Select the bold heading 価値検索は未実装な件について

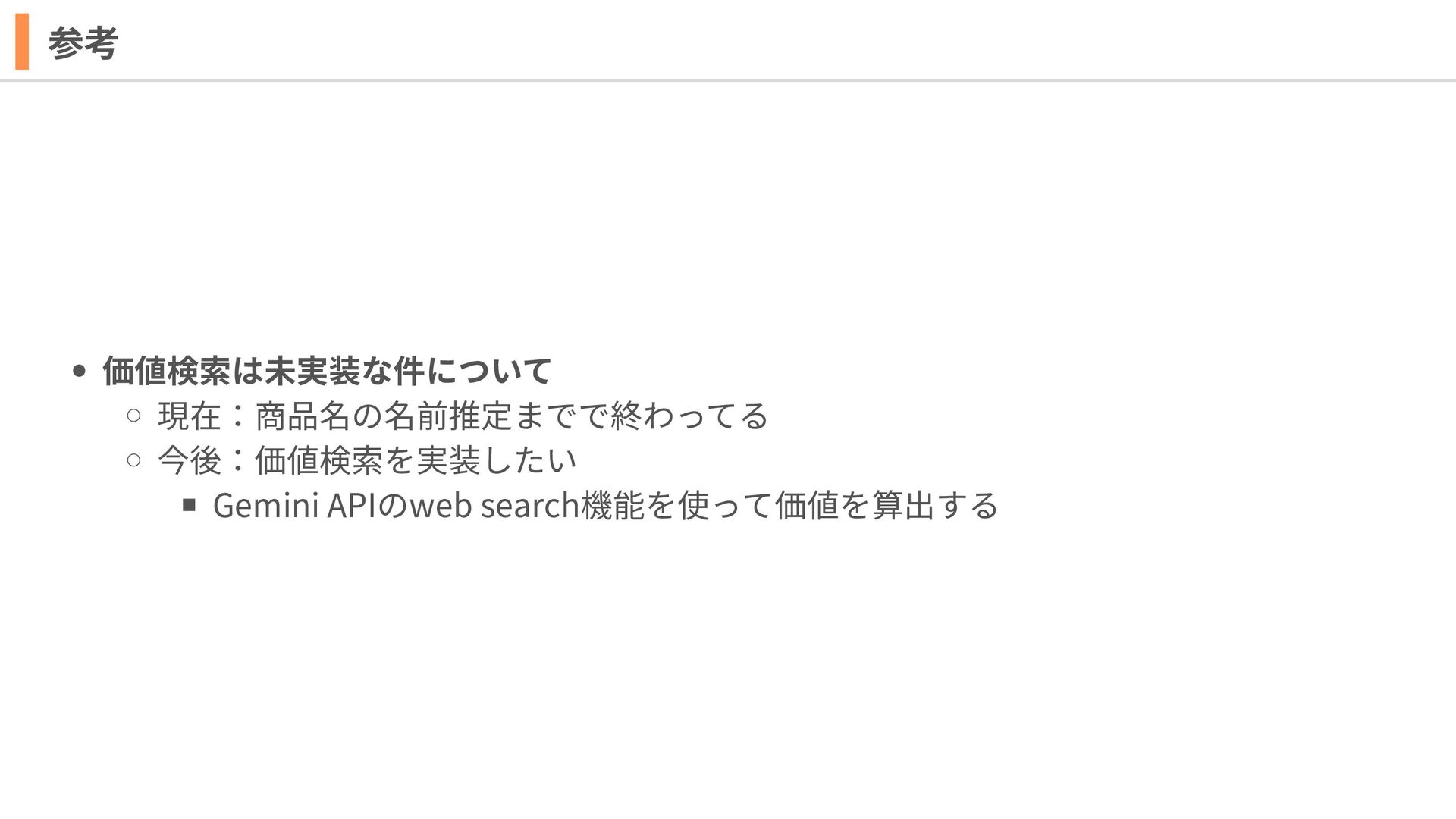pos(327,371)
